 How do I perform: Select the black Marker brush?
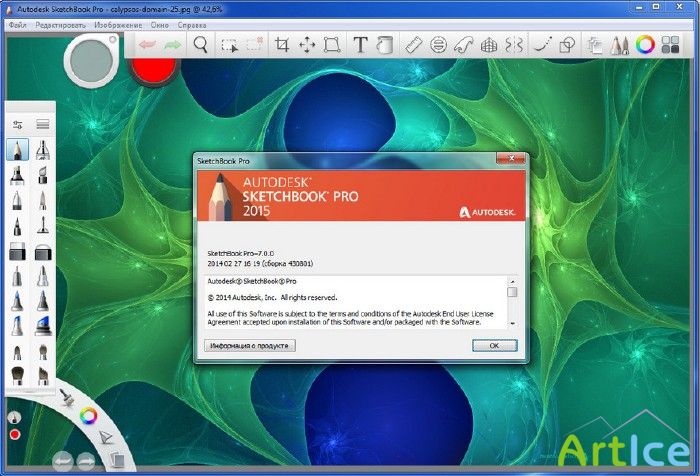pos(17,175)
